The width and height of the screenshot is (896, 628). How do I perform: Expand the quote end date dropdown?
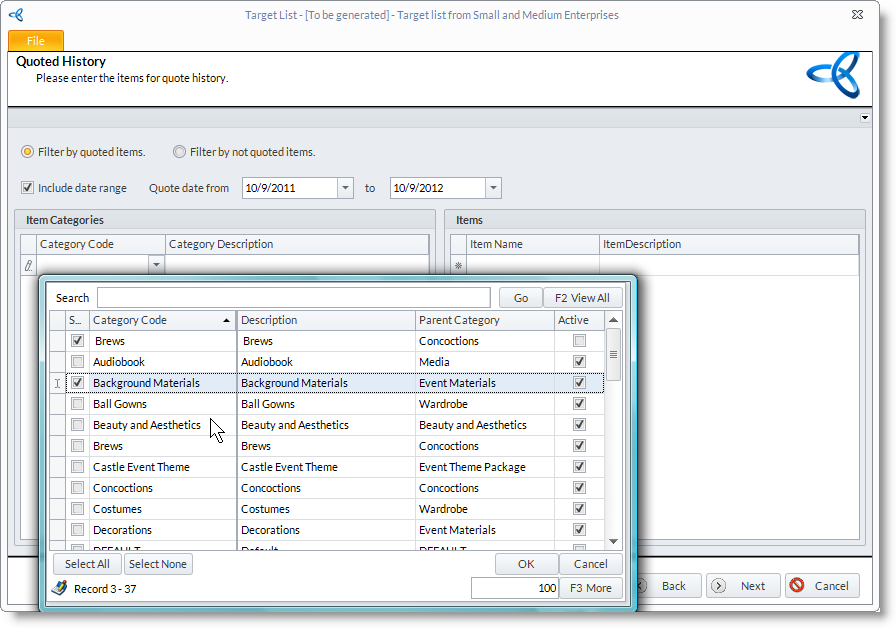(493, 188)
